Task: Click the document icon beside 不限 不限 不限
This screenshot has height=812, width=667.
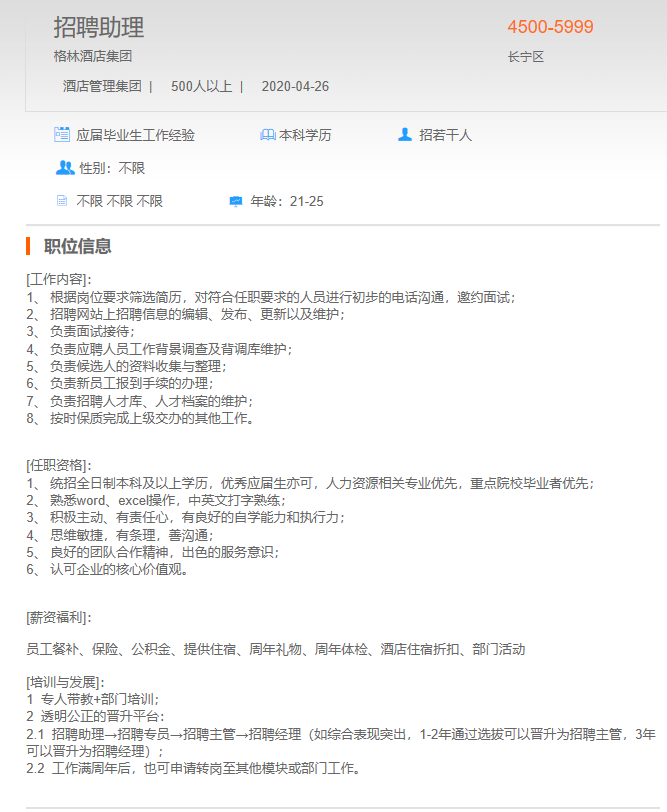Action: [x=62, y=201]
